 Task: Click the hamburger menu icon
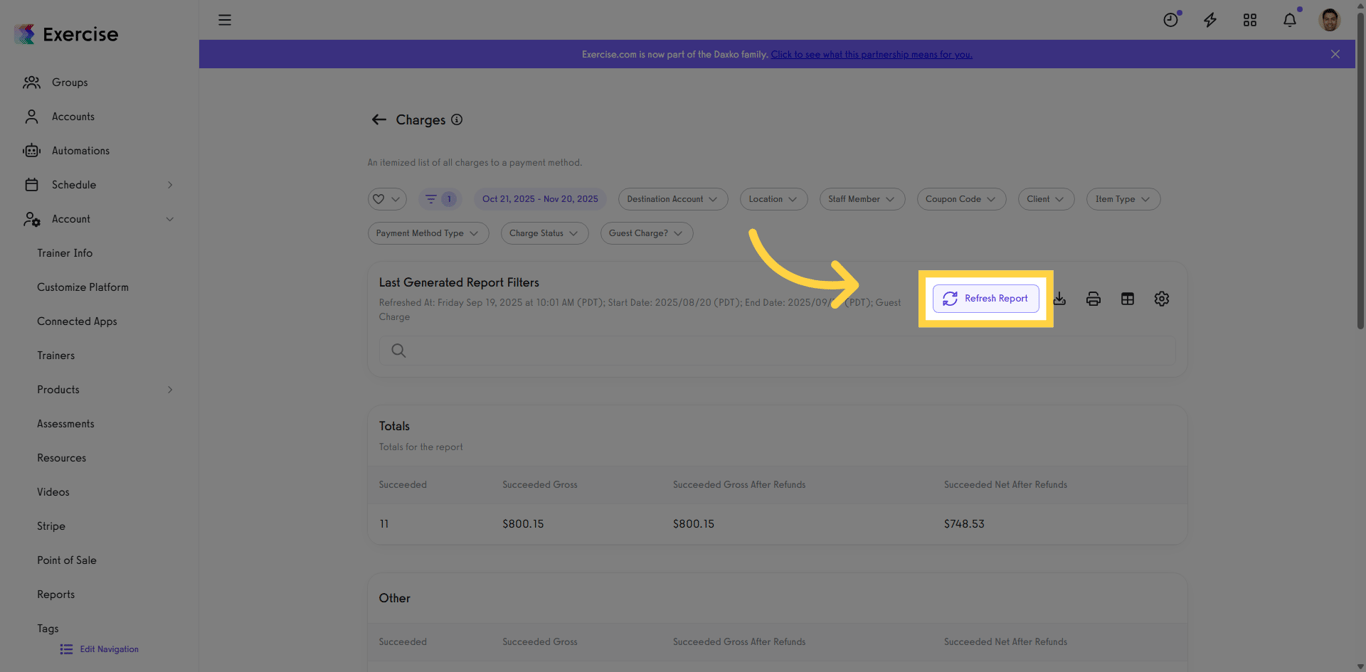[x=224, y=20]
